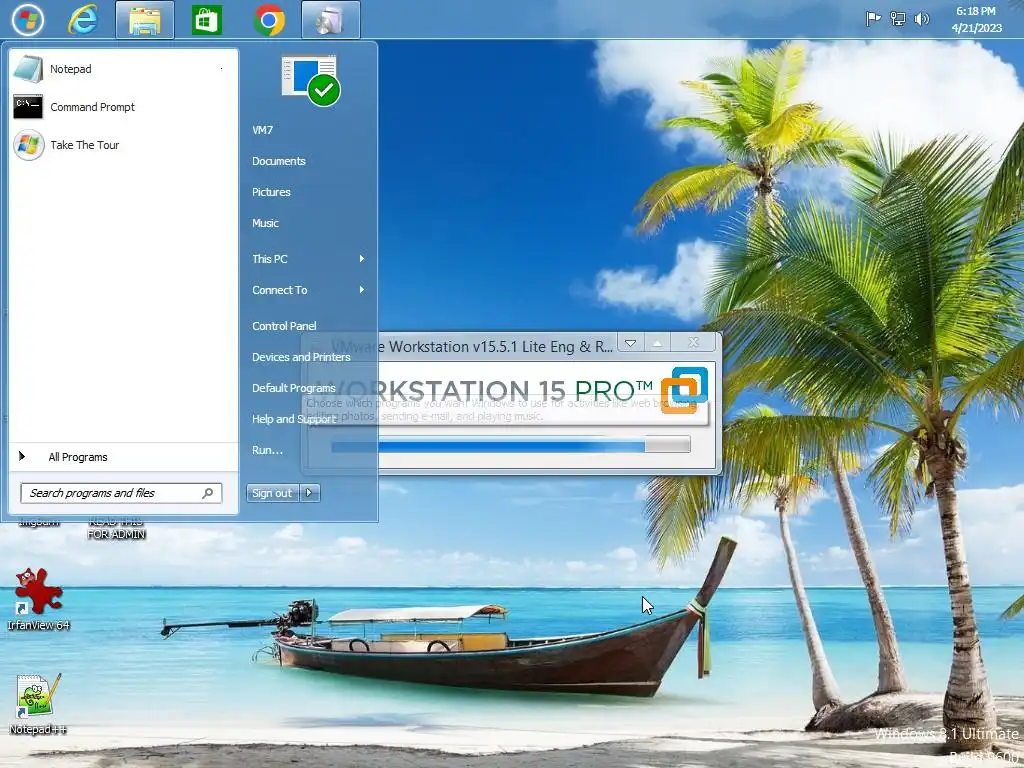This screenshot has width=1024, height=768.
Task: Expand the Sign out options arrow
Action: 310,493
